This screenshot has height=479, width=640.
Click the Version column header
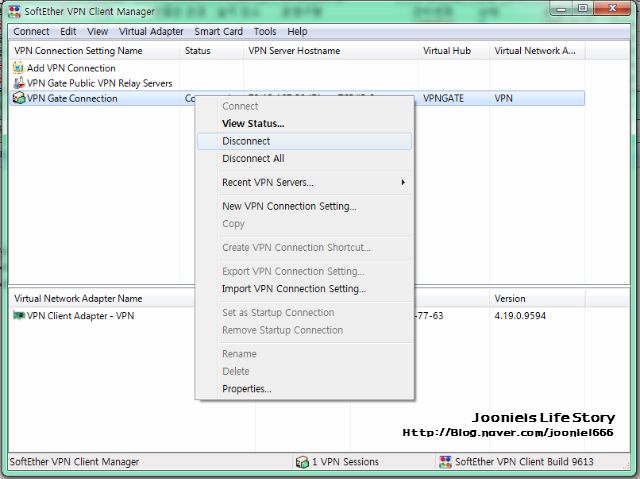[537, 298]
